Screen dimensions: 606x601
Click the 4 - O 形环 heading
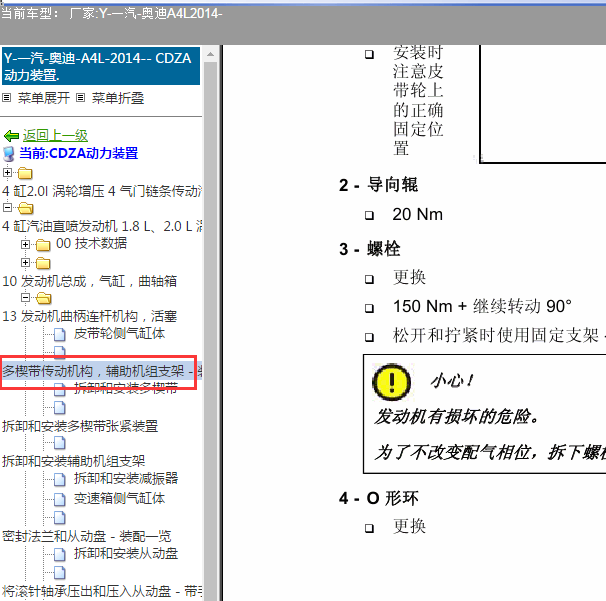[x=379, y=498]
